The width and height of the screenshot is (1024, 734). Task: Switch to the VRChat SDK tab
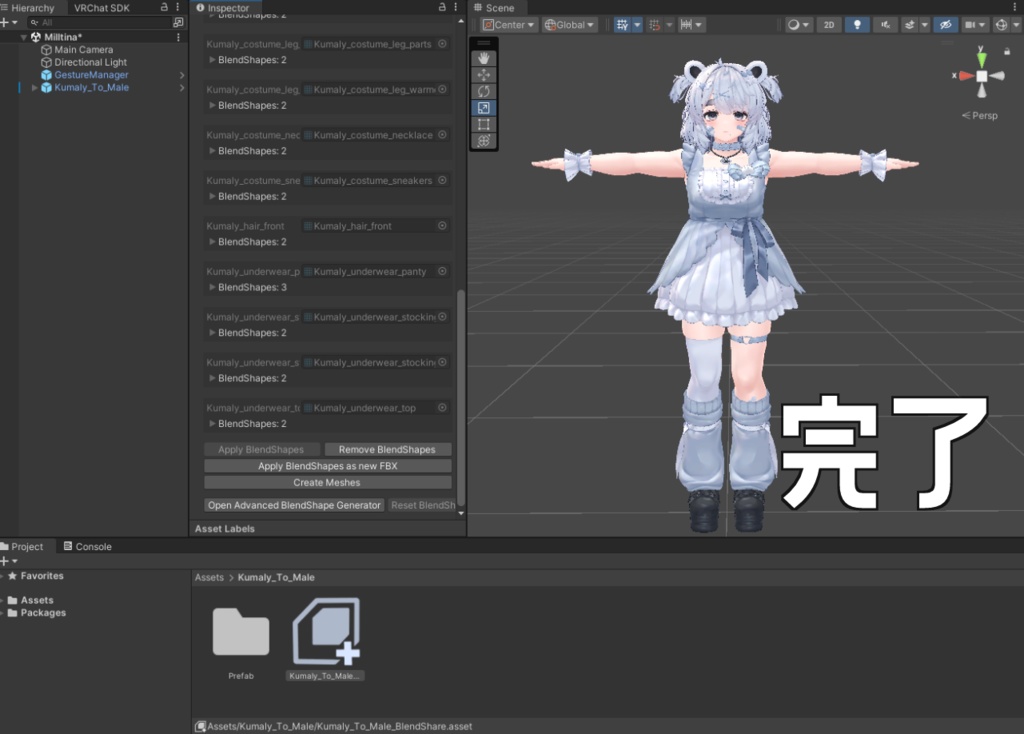point(101,8)
